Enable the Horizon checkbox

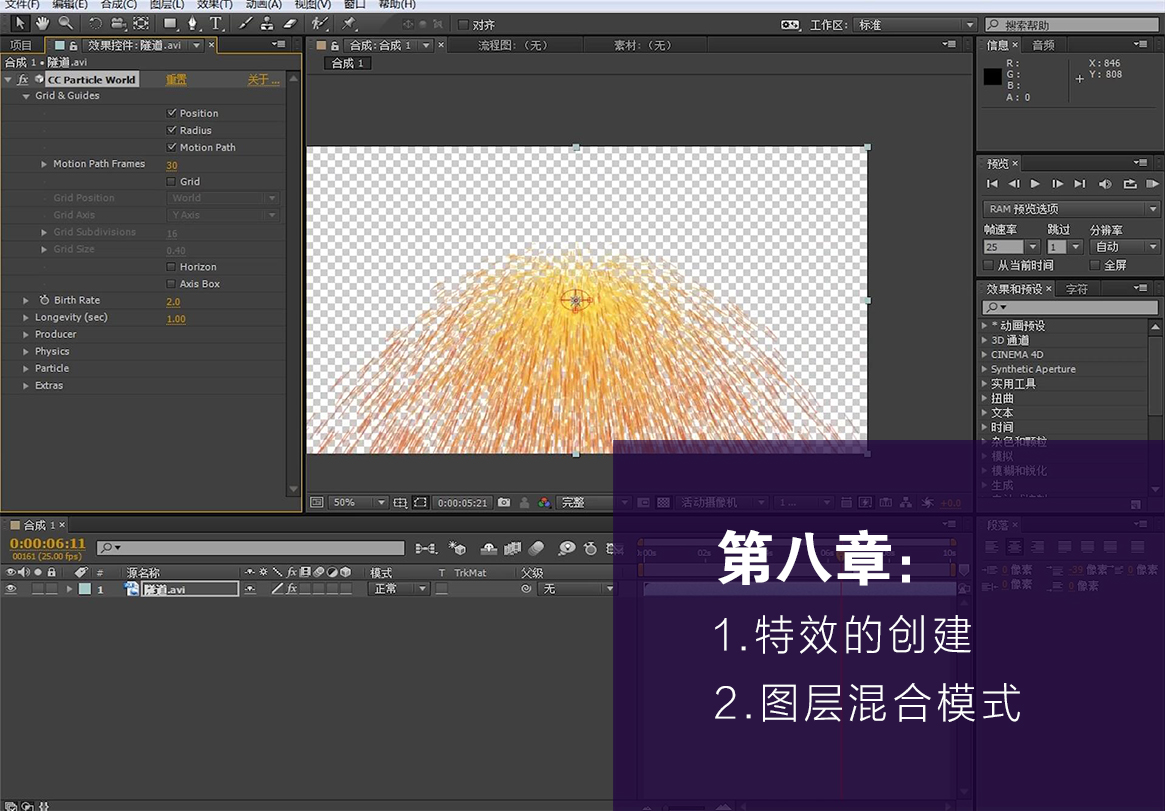click(172, 267)
